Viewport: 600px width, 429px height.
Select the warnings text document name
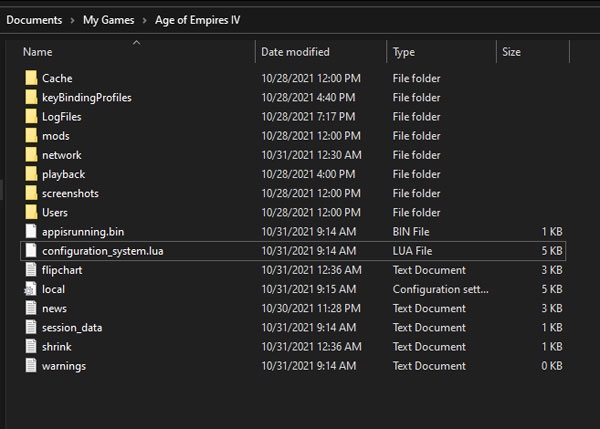click(64, 366)
